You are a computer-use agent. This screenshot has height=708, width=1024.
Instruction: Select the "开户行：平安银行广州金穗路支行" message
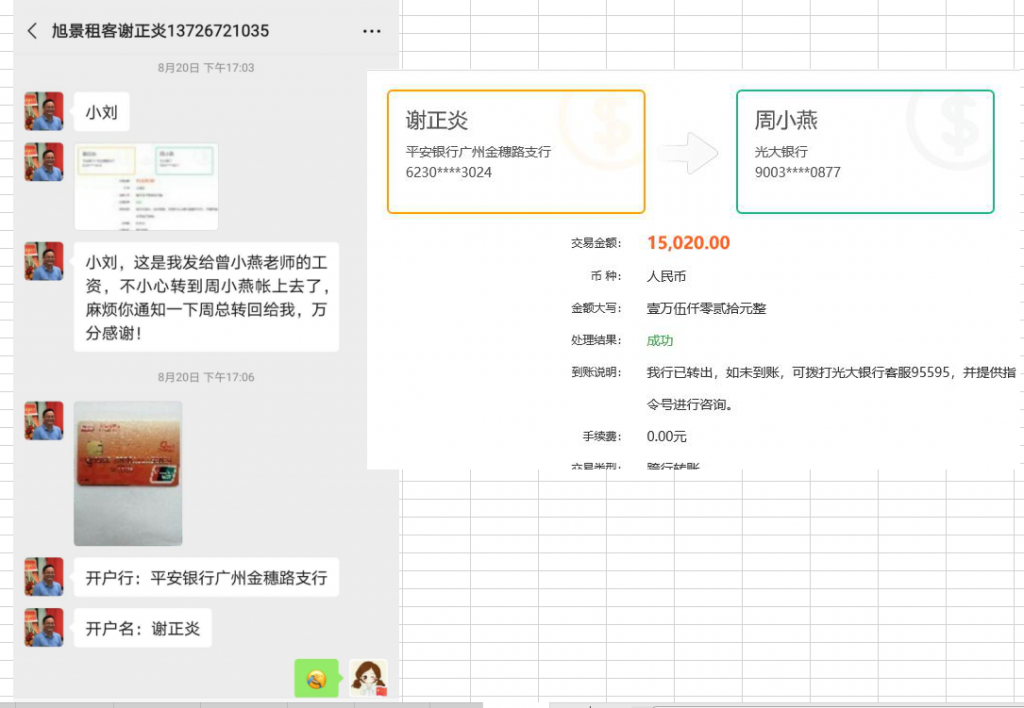(x=206, y=577)
